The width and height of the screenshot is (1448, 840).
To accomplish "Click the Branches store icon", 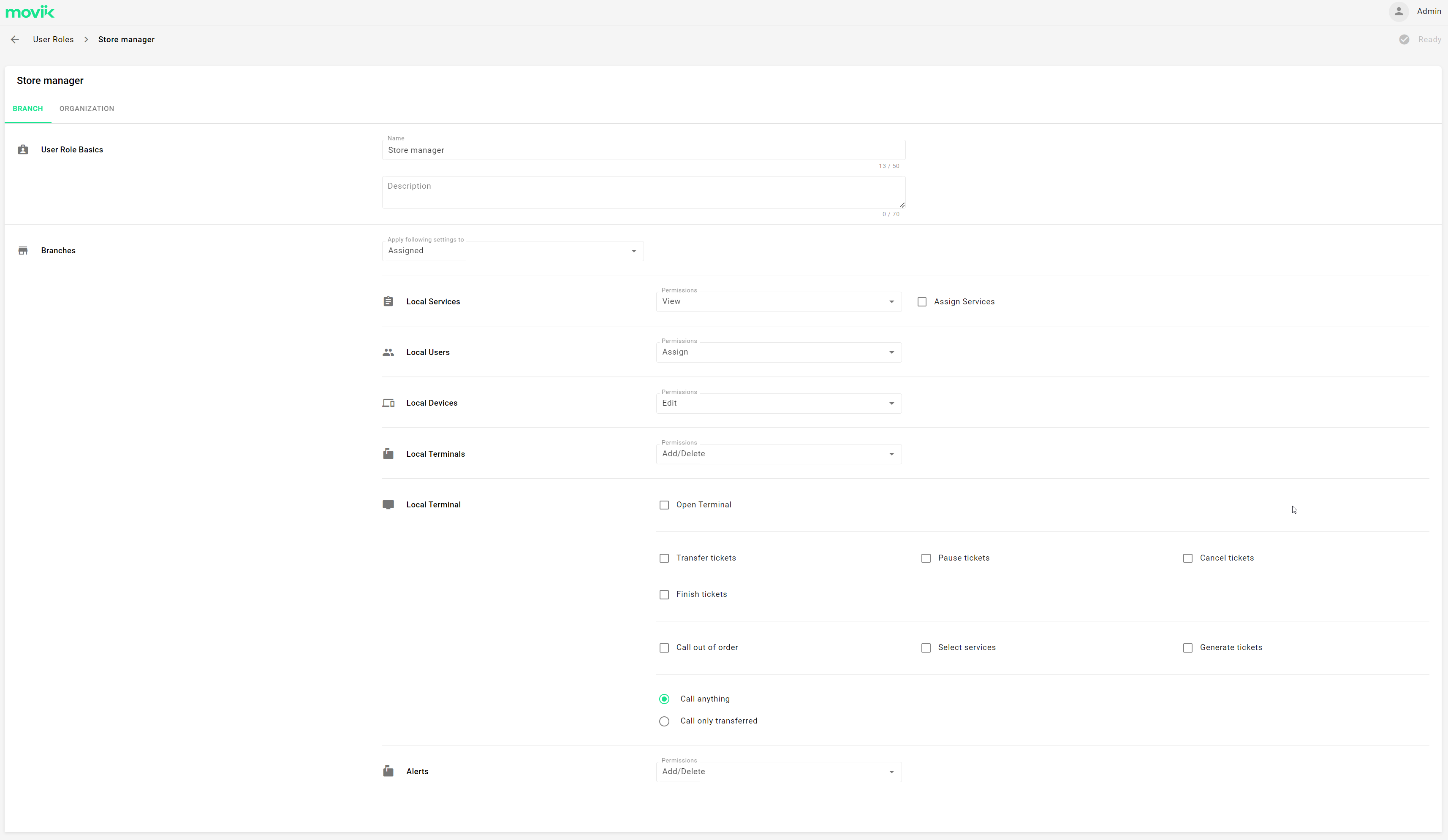I will (x=23, y=250).
